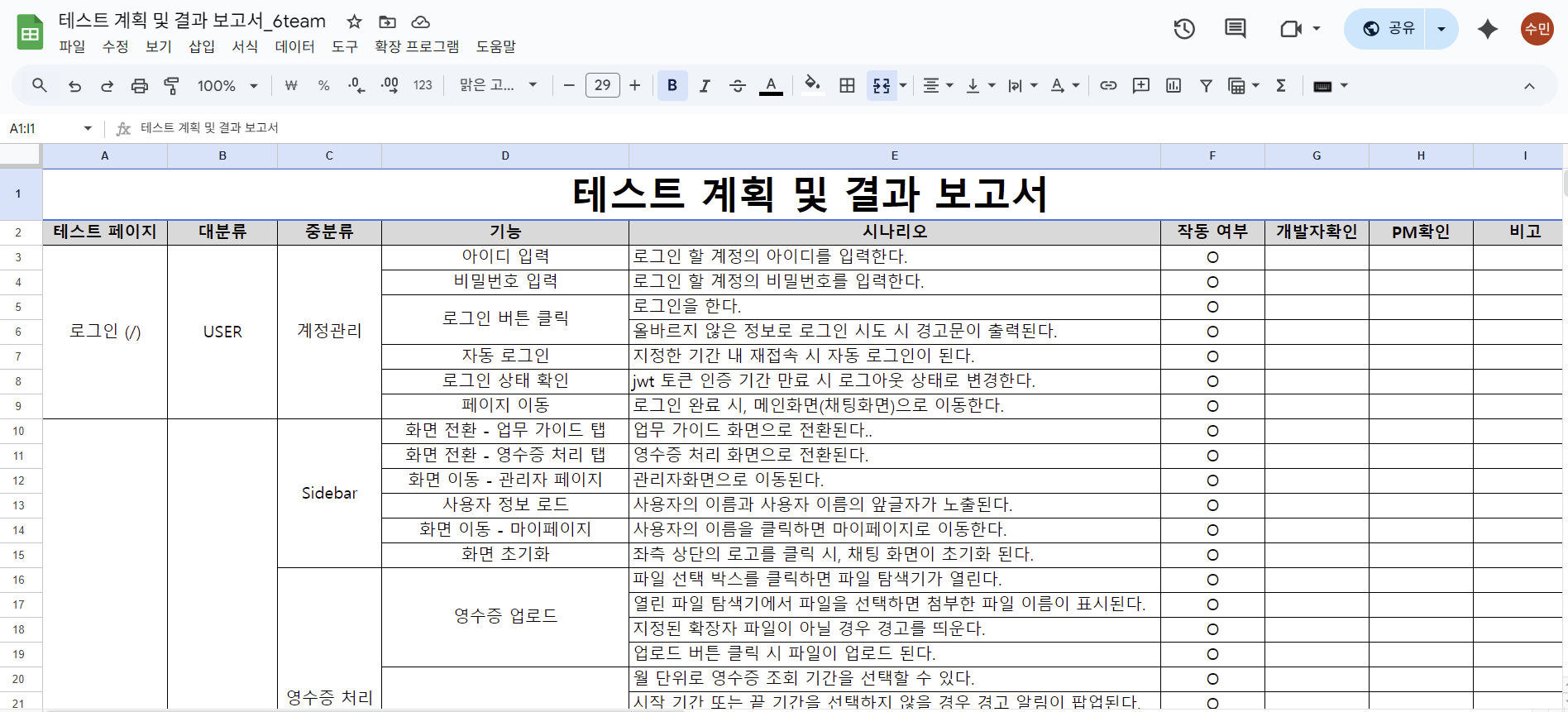
Task: Open version history clock icon
Action: (x=1184, y=29)
